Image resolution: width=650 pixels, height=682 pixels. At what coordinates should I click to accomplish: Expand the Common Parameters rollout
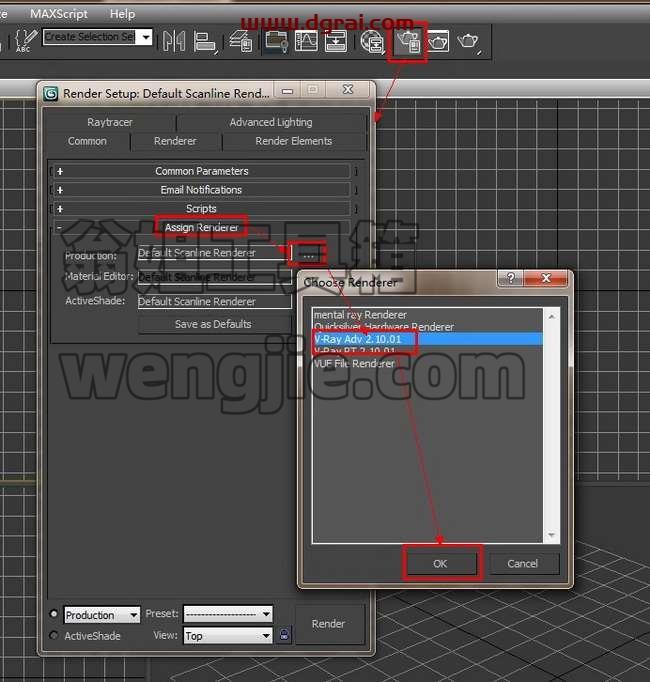tap(202, 171)
